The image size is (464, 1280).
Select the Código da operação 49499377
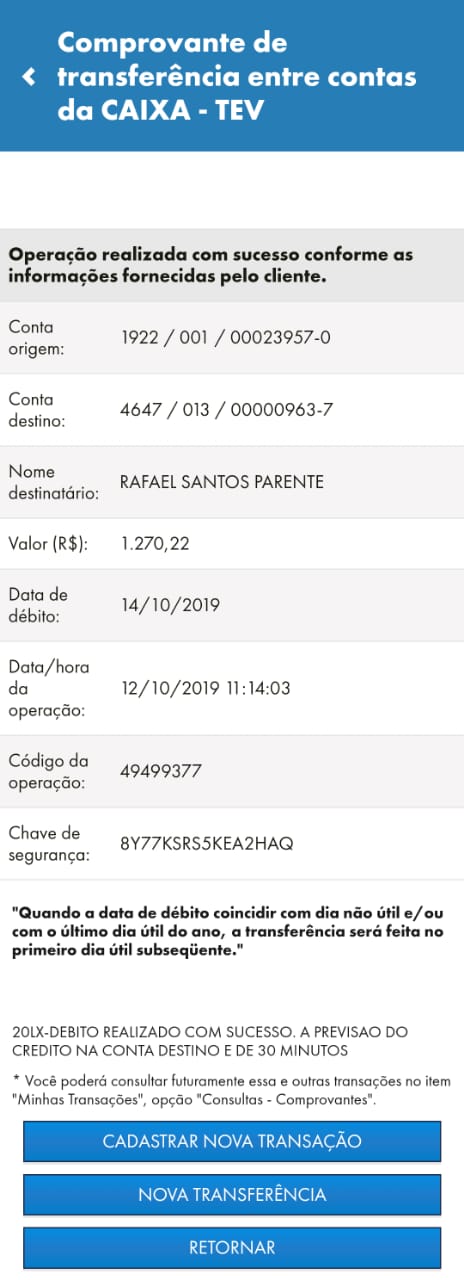click(x=162, y=771)
